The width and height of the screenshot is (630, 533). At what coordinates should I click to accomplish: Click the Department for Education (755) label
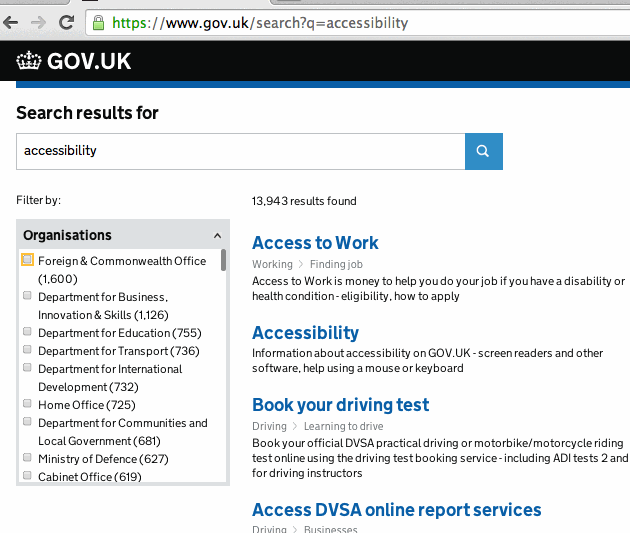(x=120, y=333)
